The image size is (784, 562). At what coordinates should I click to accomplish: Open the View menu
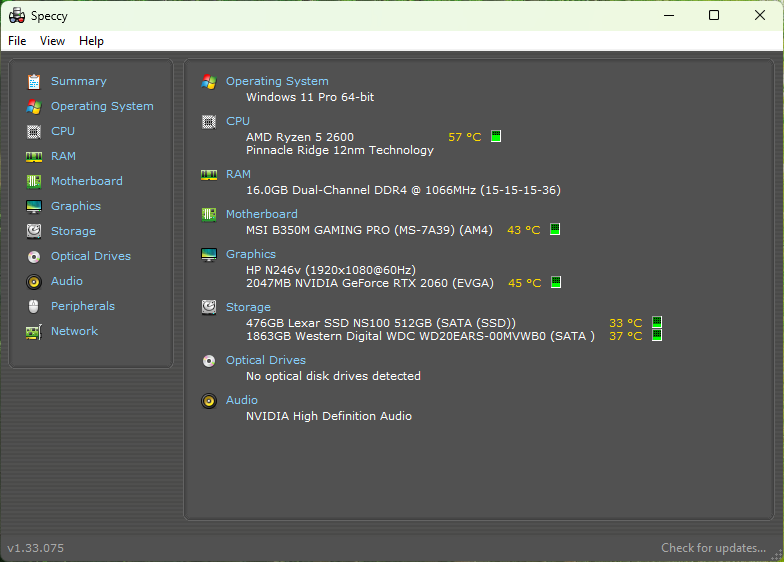point(52,41)
